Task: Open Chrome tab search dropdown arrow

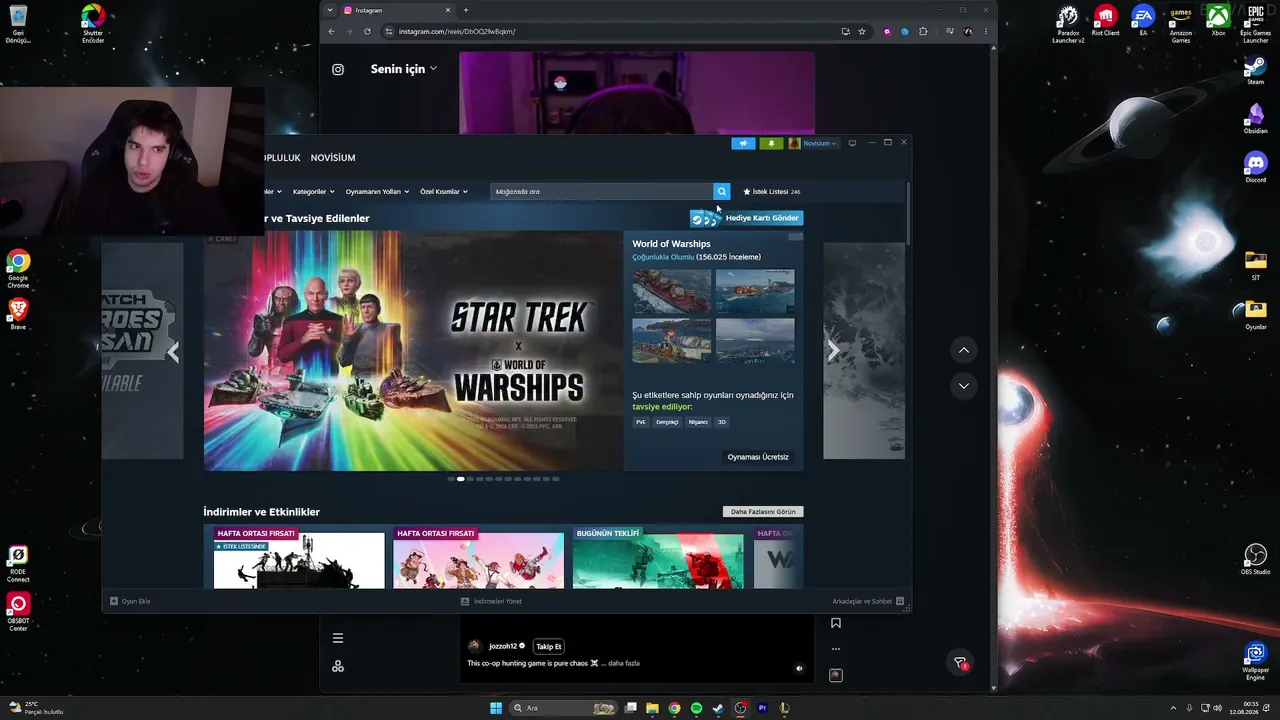Action: pos(330,10)
